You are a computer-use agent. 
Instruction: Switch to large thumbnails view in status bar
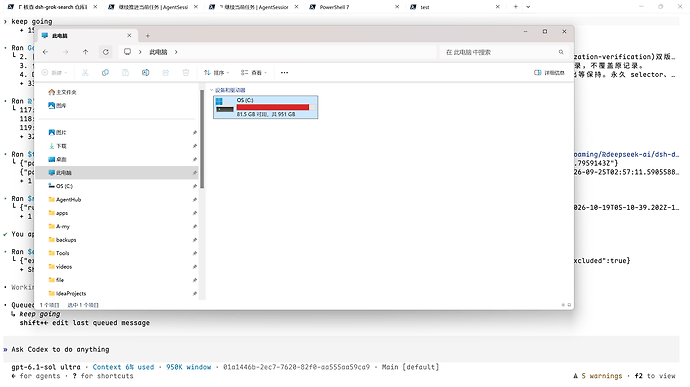pos(569,305)
